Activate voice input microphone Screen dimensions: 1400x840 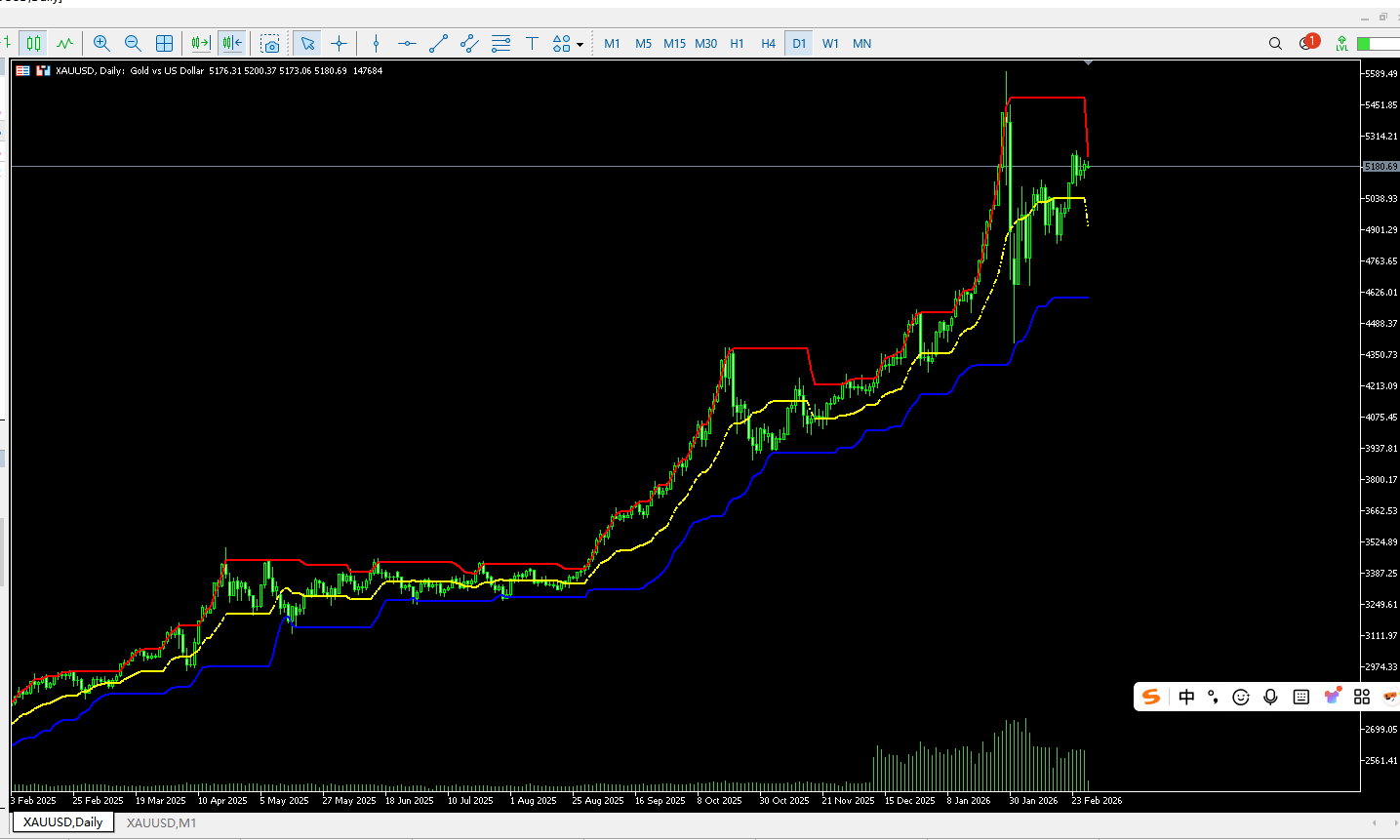[1270, 697]
